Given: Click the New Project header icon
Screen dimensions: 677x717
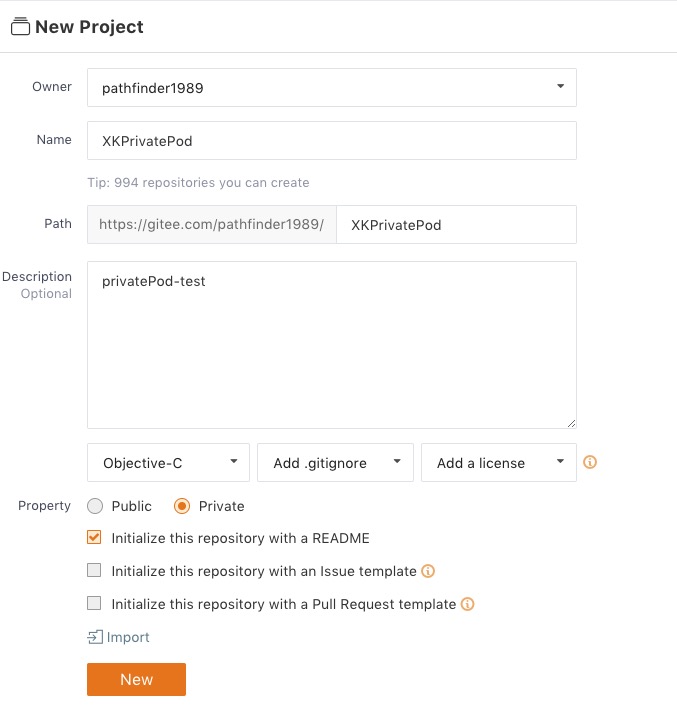Looking at the screenshot, I should (x=20, y=27).
